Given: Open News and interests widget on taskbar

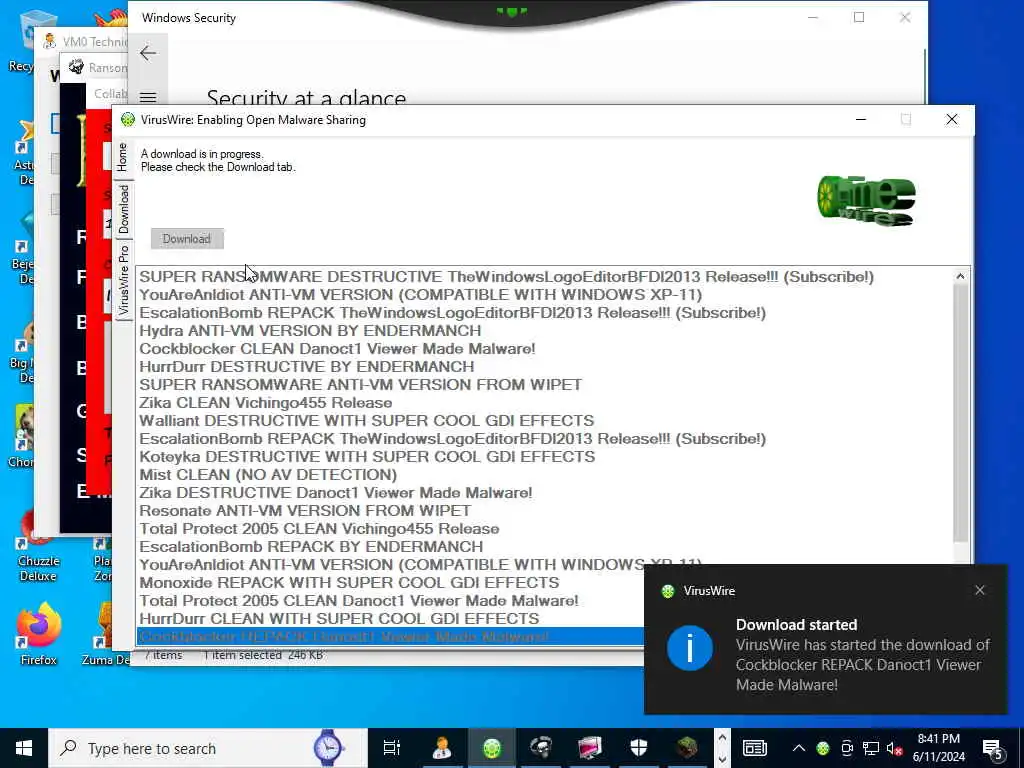Looking at the screenshot, I should pos(755,748).
